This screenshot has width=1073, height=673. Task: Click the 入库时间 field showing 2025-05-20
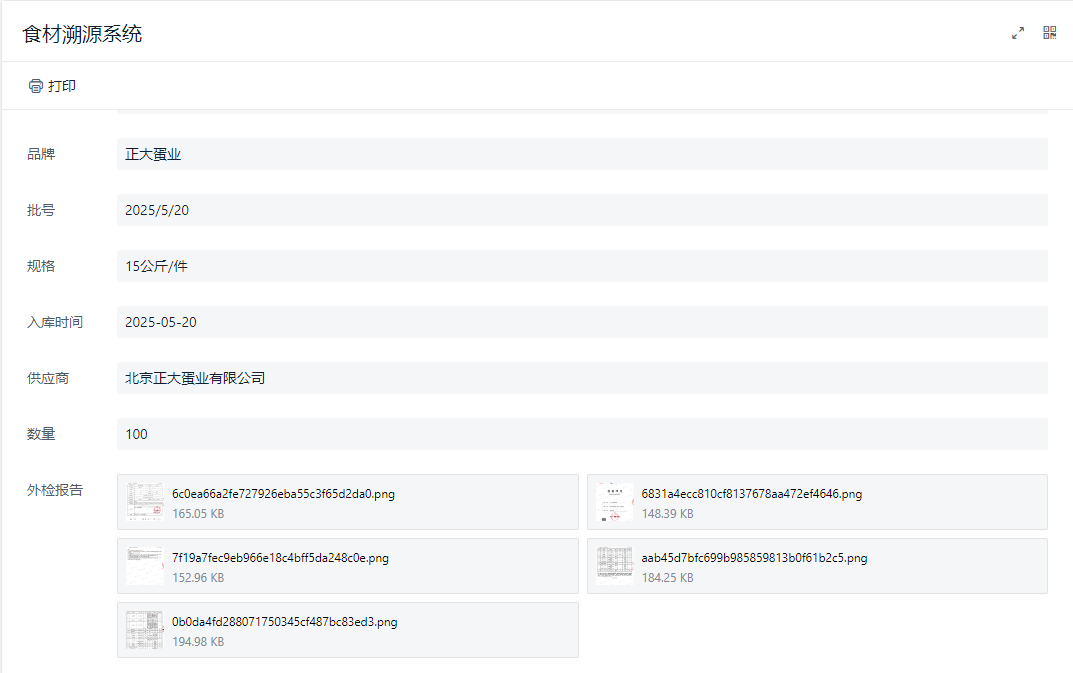(x=582, y=322)
